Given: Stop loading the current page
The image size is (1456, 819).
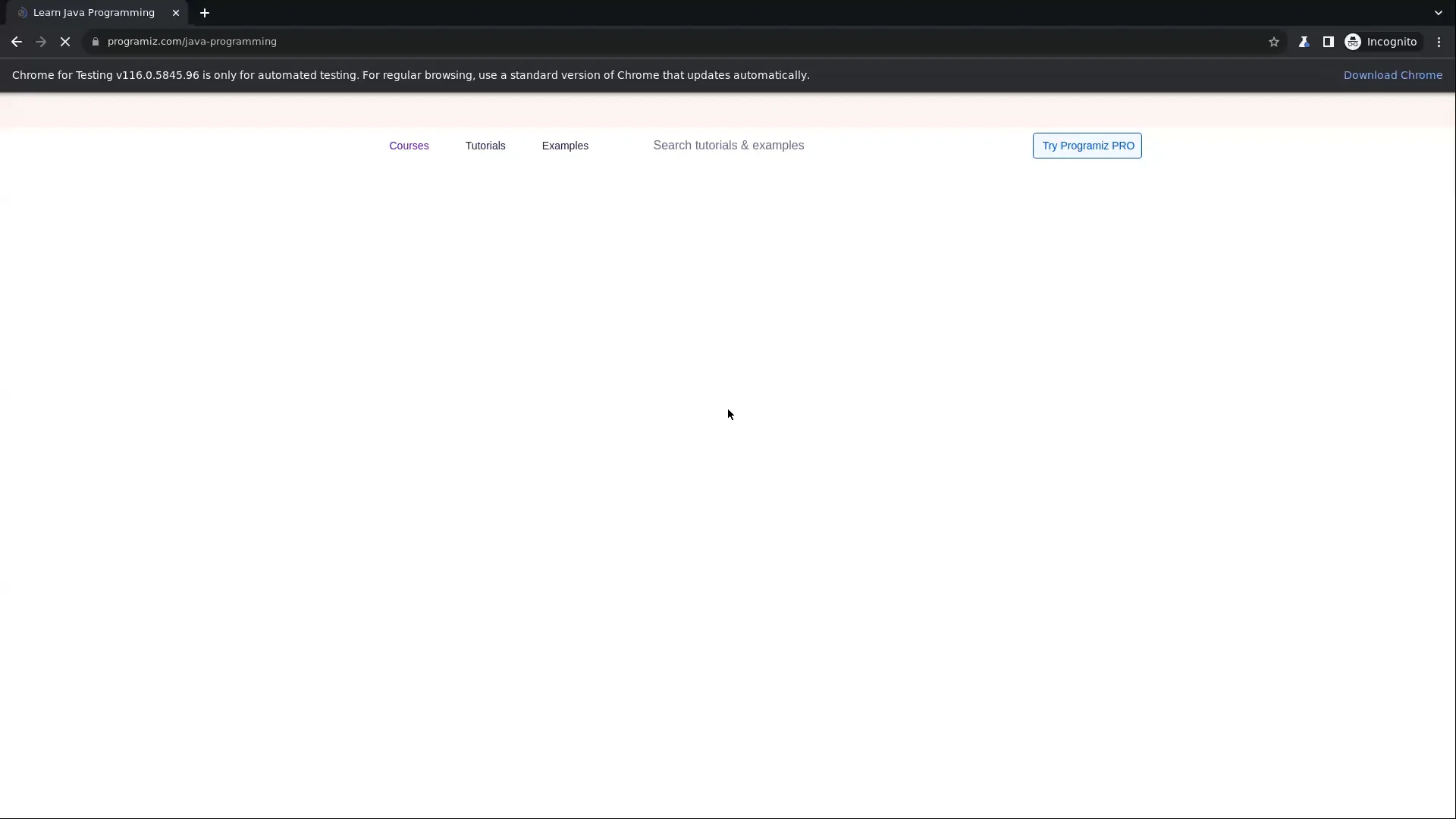Looking at the screenshot, I should [65, 42].
